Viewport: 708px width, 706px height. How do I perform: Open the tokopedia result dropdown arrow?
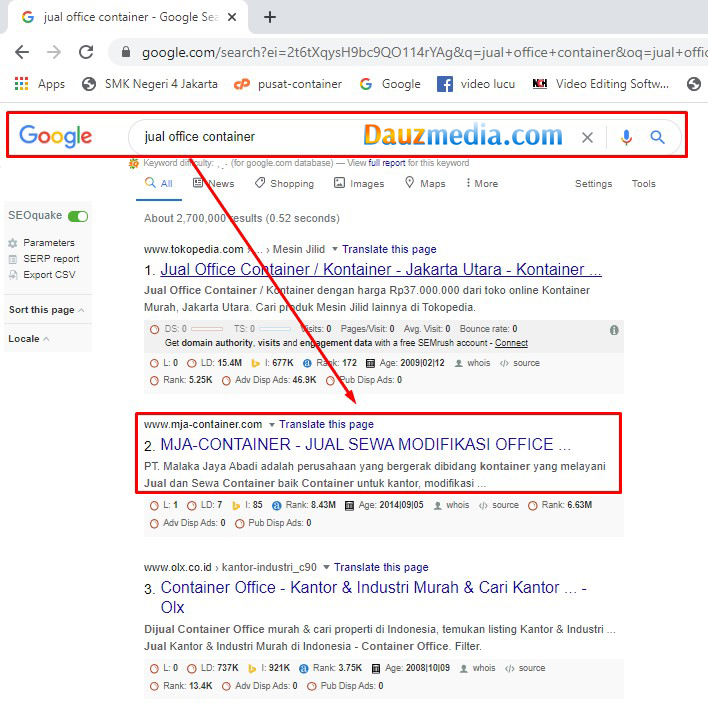click(335, 249)
